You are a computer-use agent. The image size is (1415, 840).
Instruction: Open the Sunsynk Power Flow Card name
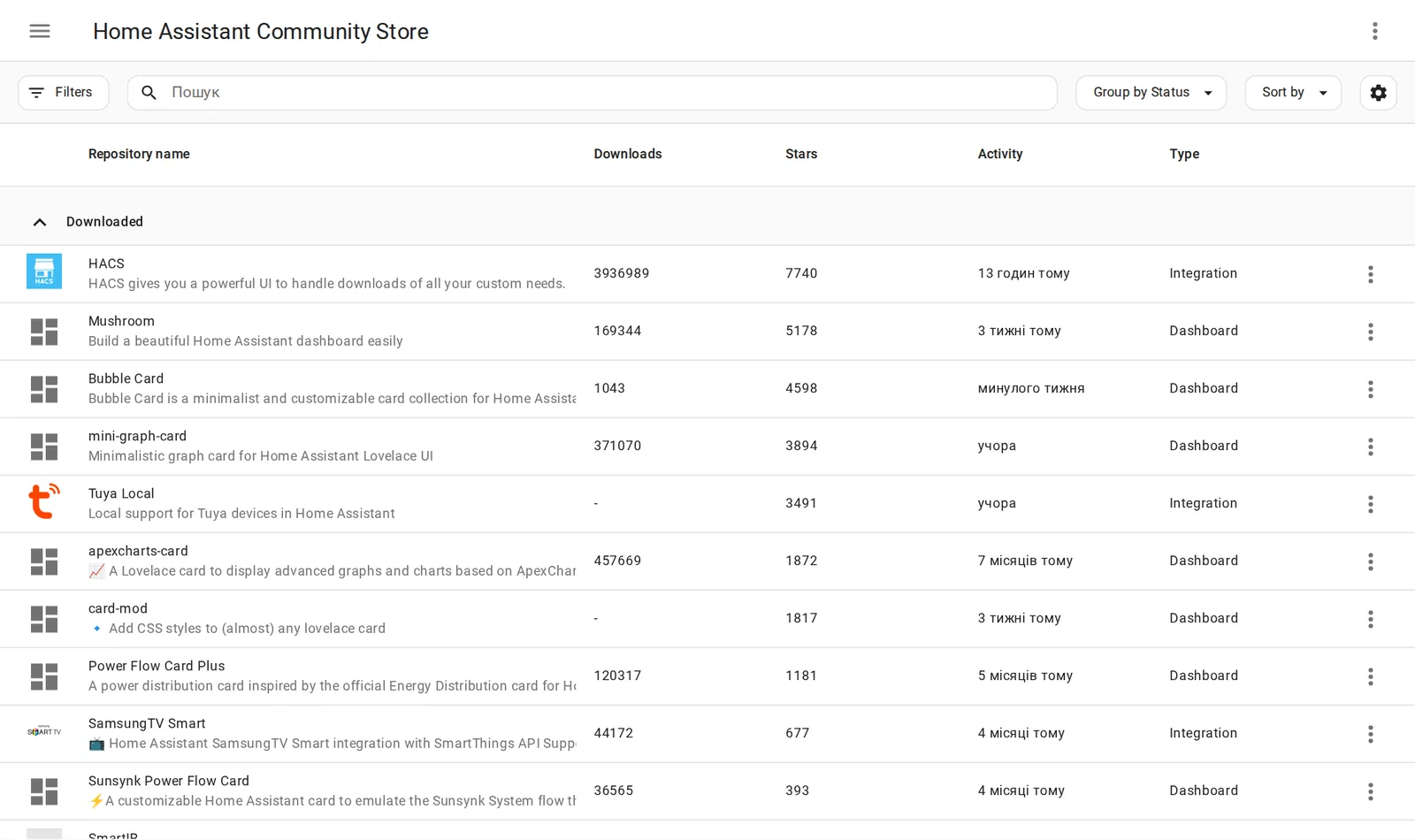point(169,781)
